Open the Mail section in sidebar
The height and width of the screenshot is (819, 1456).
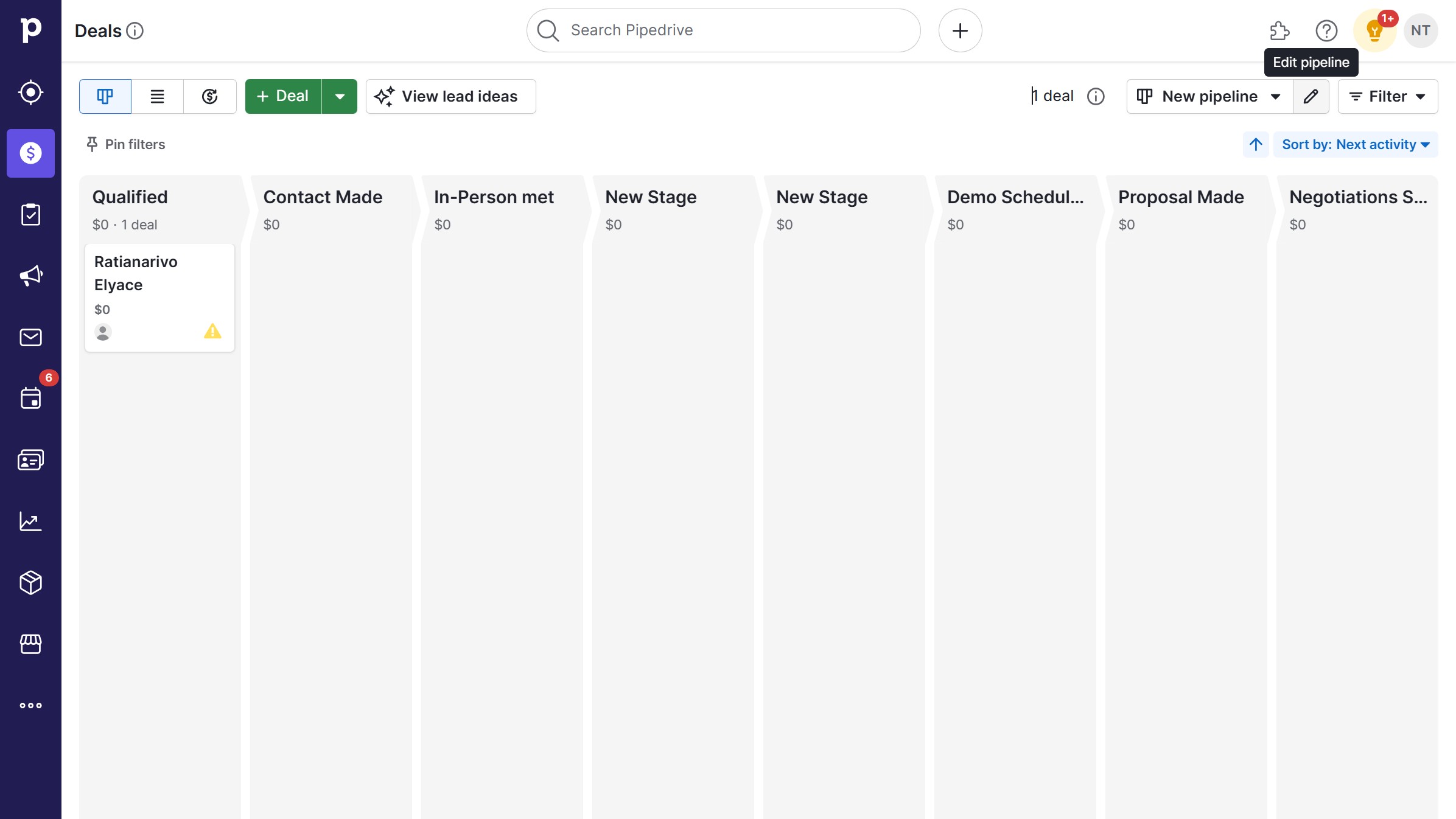(30, 337)
